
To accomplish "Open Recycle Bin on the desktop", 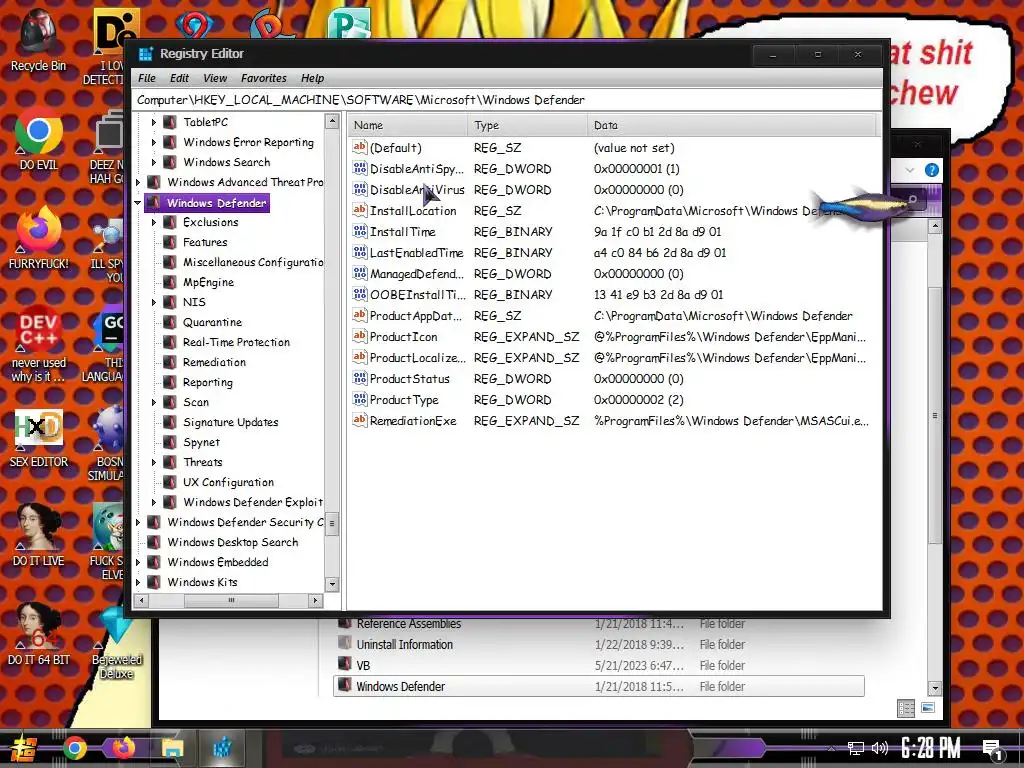I will pyautogui.click(x=39, y=40).
